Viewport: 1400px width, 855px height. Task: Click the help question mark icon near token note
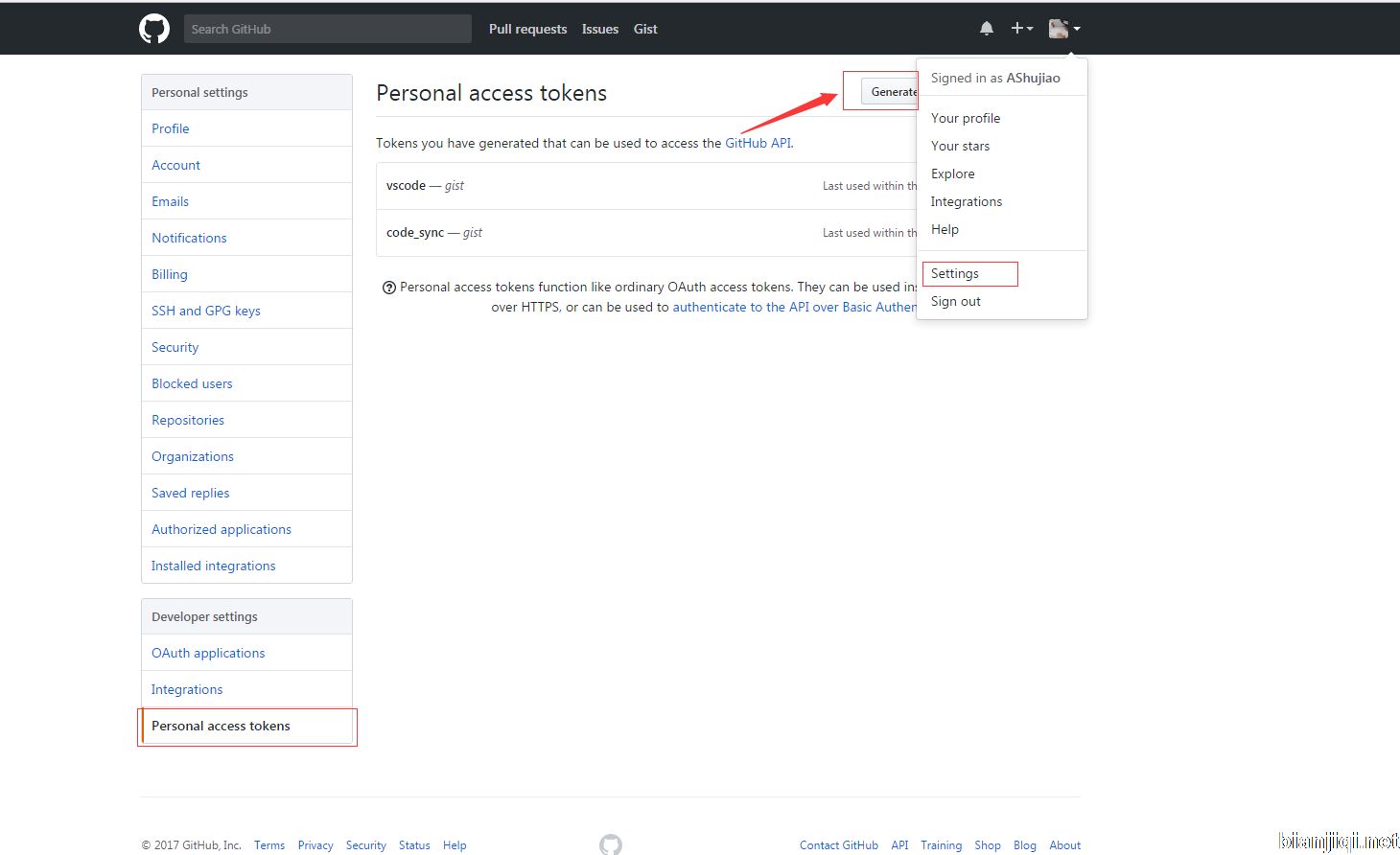pos(389,288)
